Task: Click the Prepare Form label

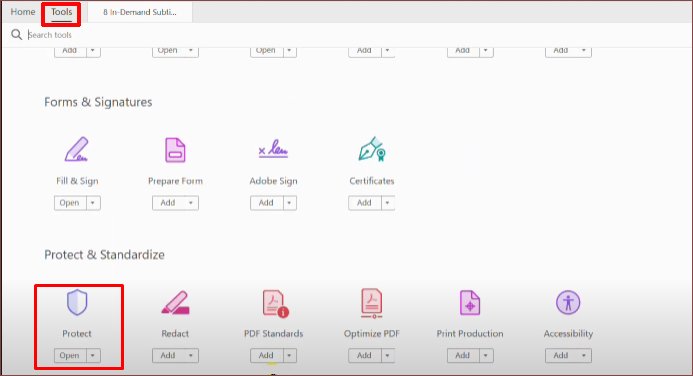Action: [175, 181]
